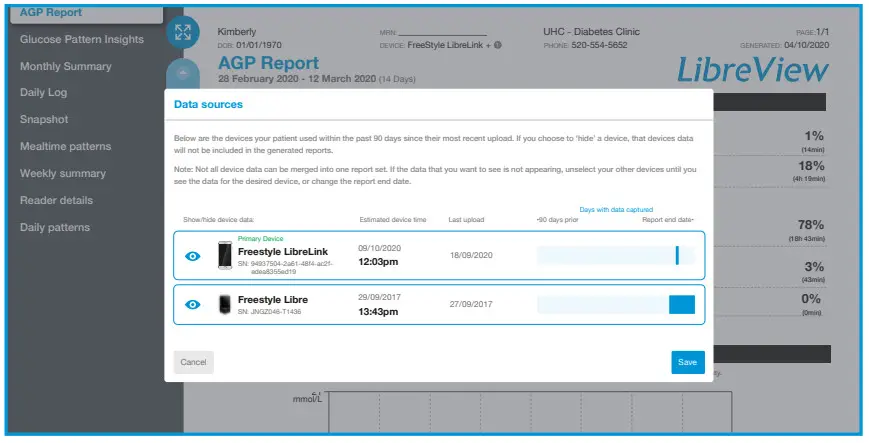Hide Freestyle LibreLink device data with eye icon
Image resolution: width=869 pixels, height=443 pixels.
coord(192,256)
